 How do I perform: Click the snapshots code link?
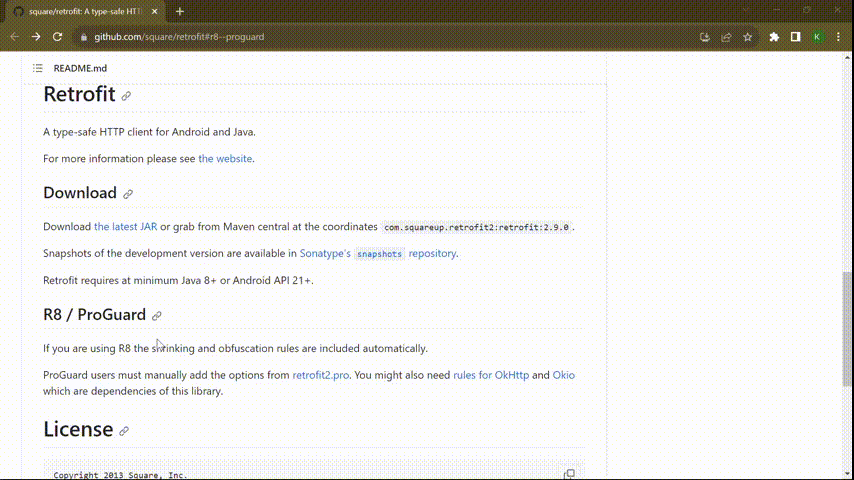point(379,254)
